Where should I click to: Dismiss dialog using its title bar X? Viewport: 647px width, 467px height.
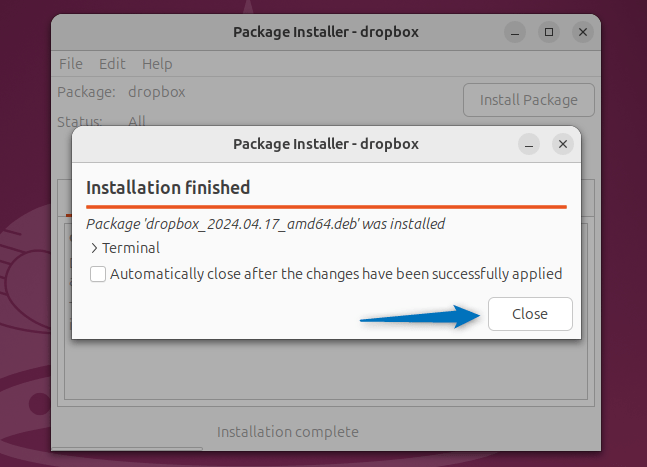563,144
